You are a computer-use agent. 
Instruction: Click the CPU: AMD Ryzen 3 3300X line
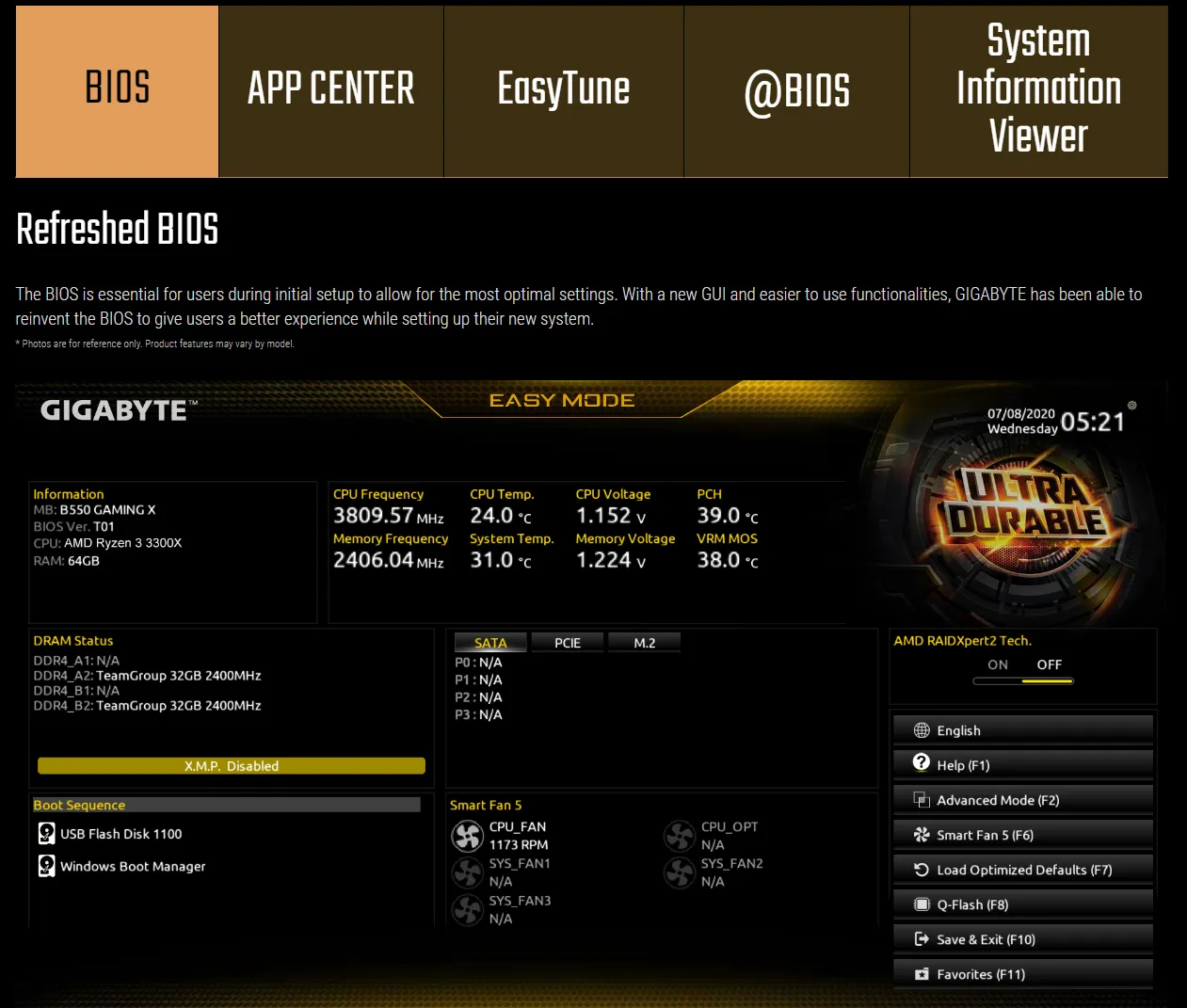click(107, 543)
